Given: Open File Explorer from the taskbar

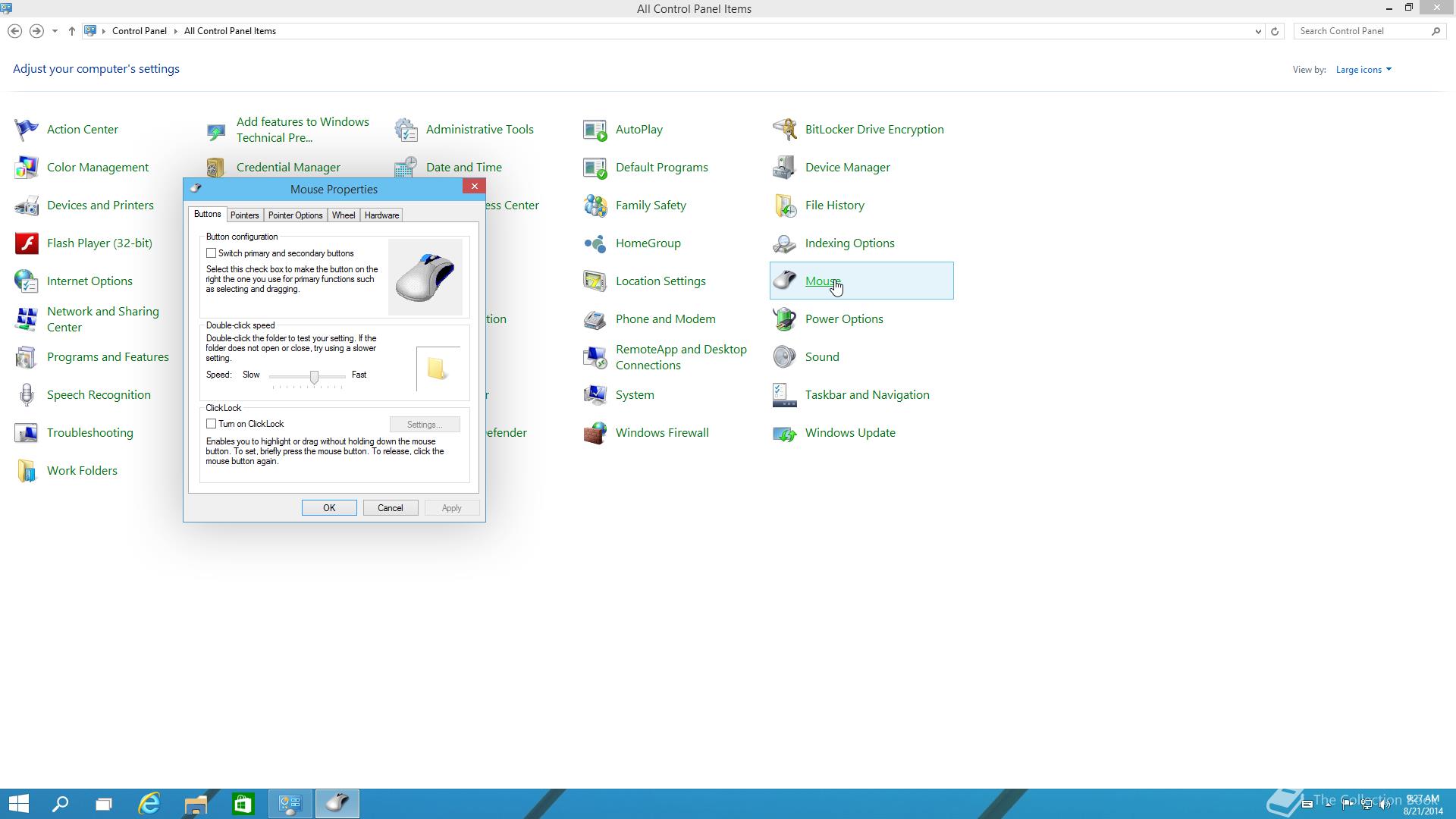Looking at the screenshot, I should 196,804.
